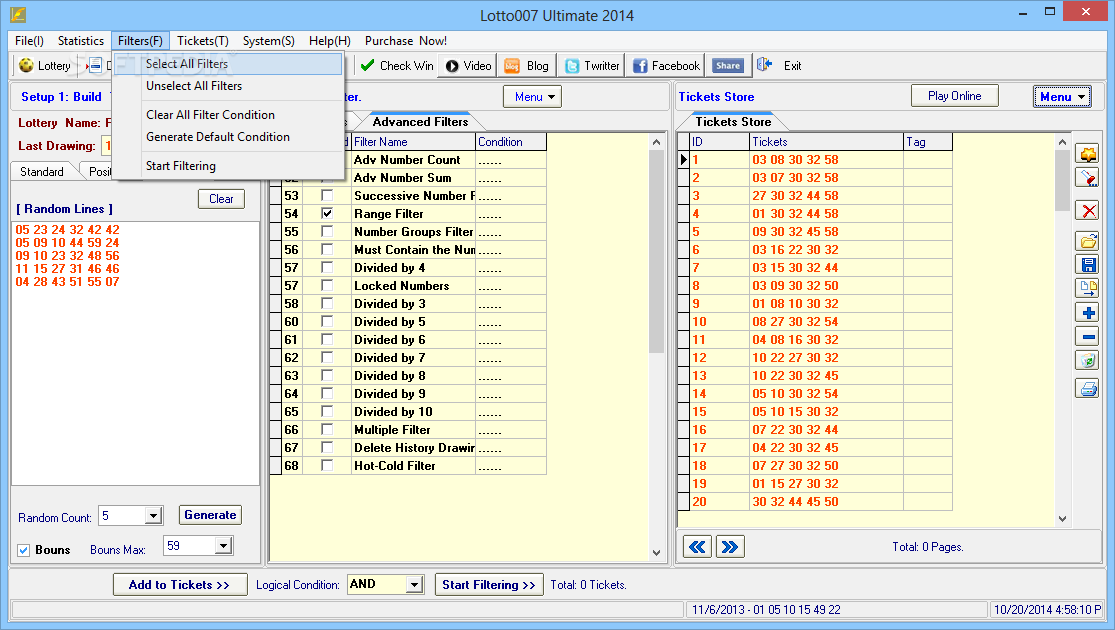Click the copy documents icon in Tickets Store
The image size is (1115, 630).
pyautogui.click(x=1087, y=289)
